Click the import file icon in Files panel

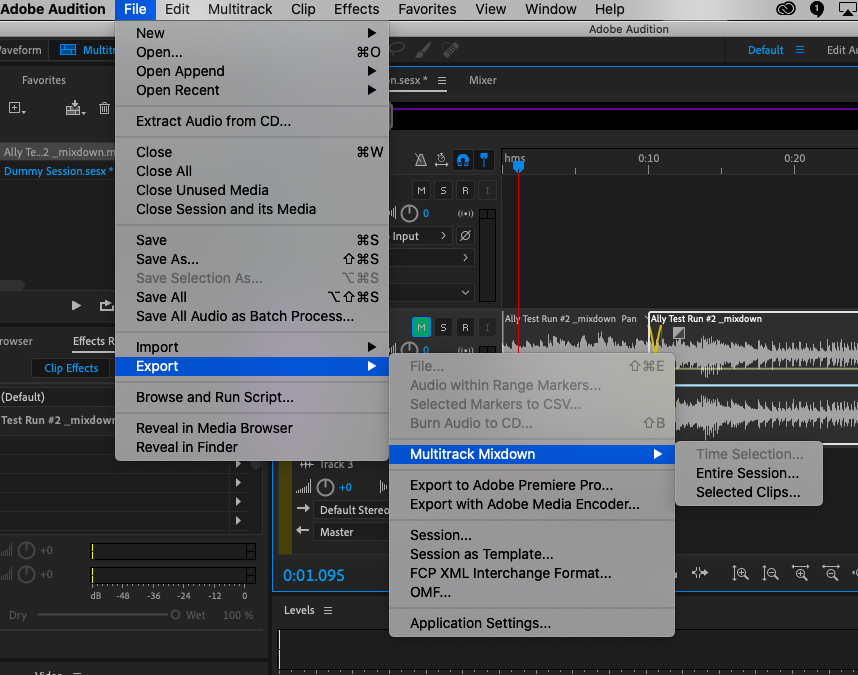pyautogui.click(x=75, y=108)
